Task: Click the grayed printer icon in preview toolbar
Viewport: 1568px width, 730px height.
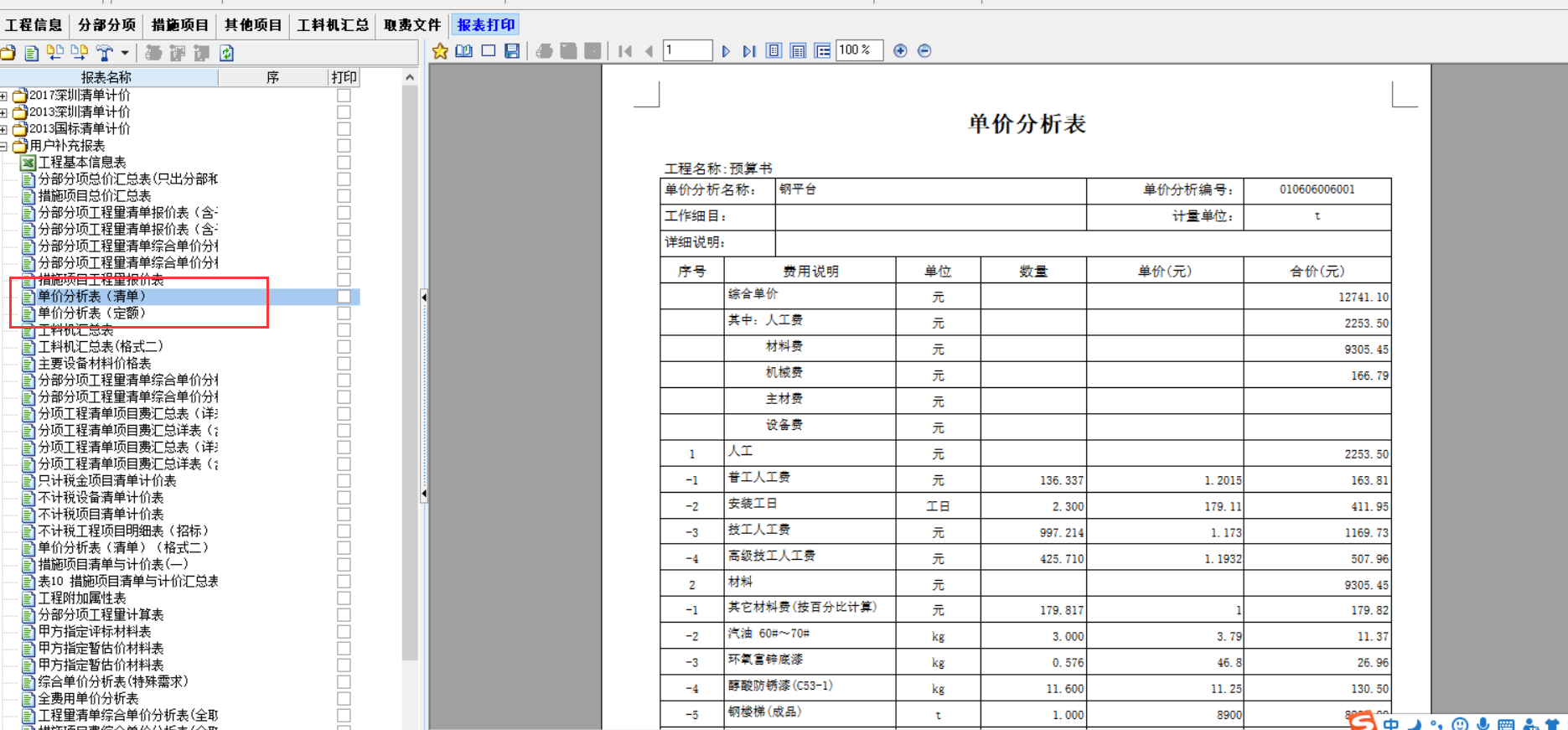Action: (544, 51)
